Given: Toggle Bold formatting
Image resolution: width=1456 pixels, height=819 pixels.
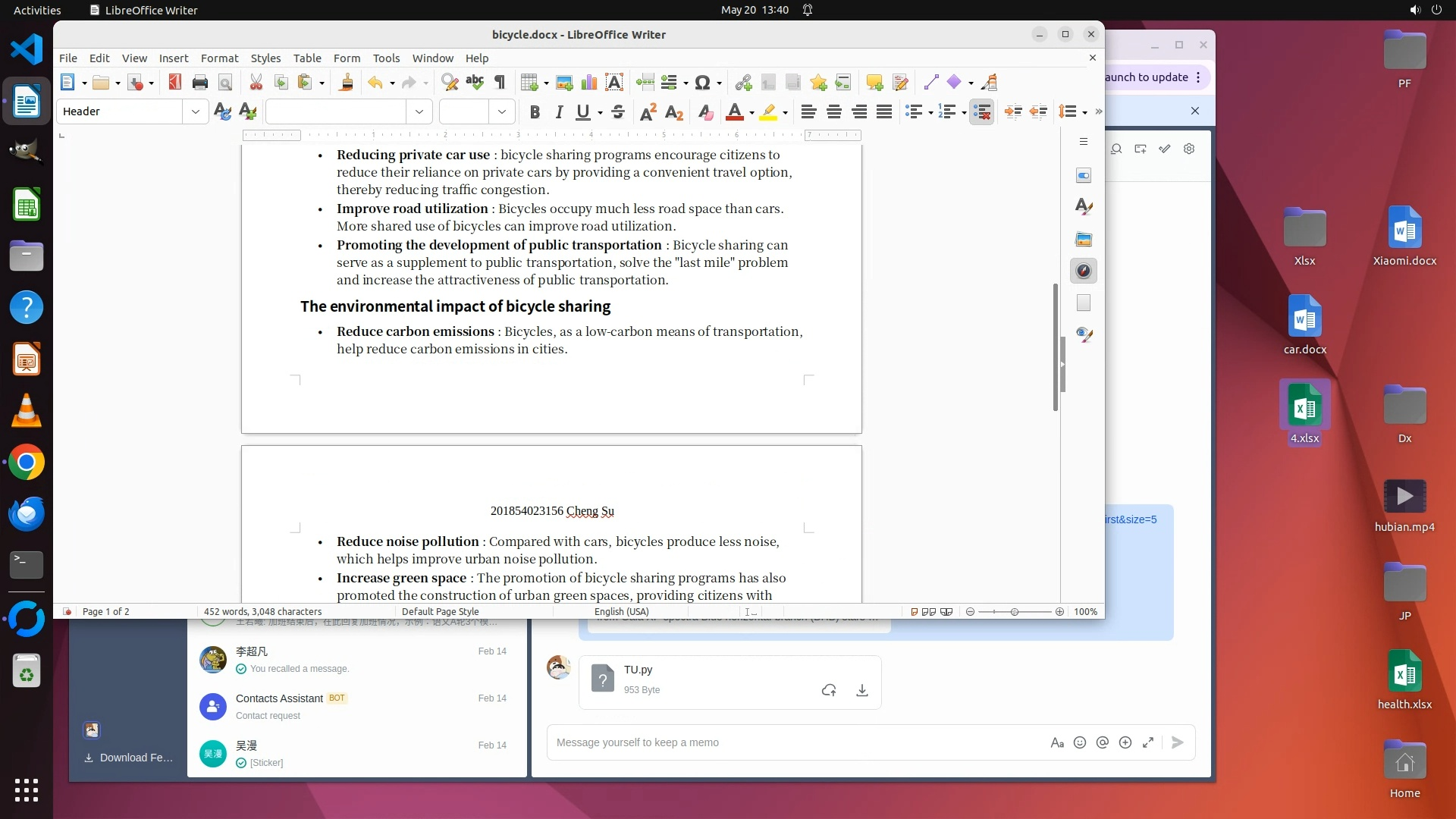Looking at the screenshot, I should (535, 112).
